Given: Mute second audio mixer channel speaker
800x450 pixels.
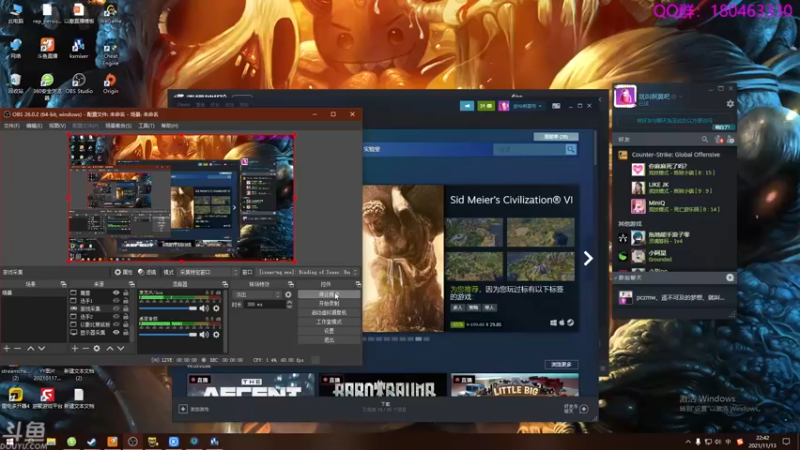Looking at the screenshot, I should [x=205, y=335].
